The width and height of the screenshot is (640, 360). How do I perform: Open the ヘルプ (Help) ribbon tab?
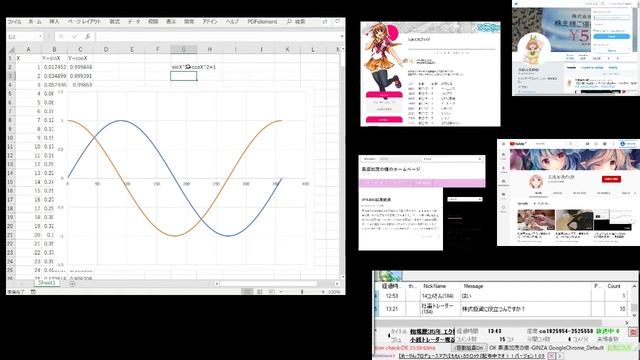232,22
